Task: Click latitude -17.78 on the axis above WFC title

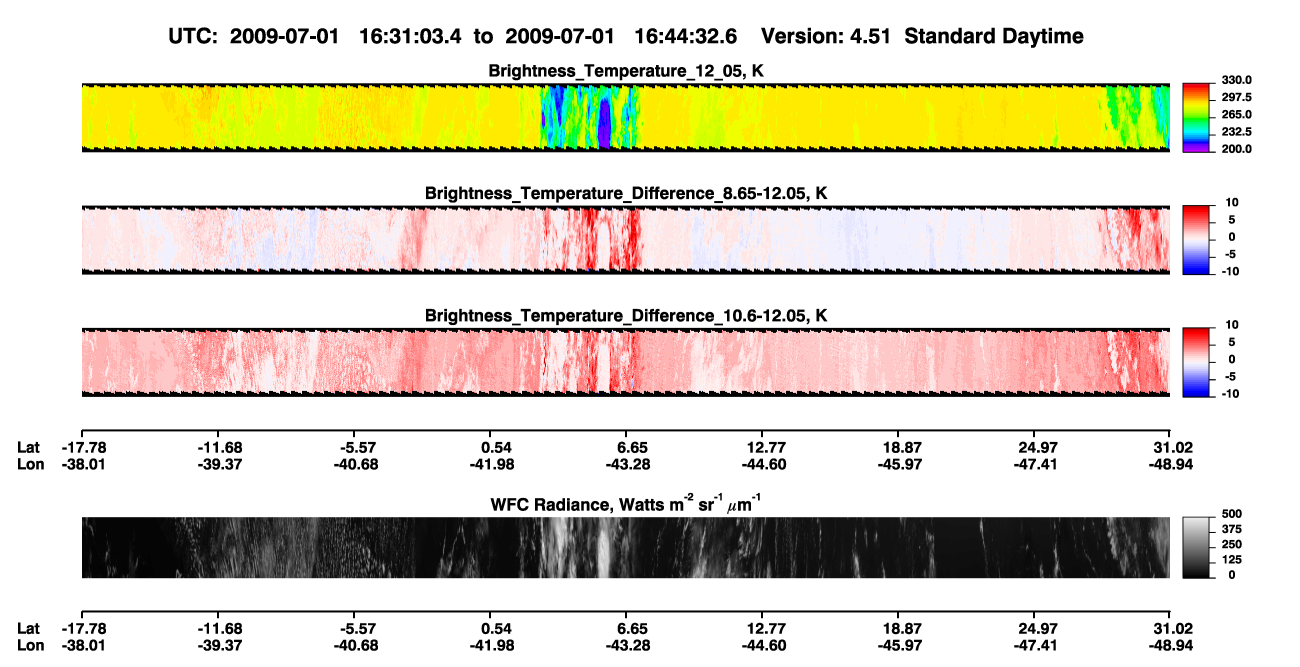Action: [x=82, y=447]
